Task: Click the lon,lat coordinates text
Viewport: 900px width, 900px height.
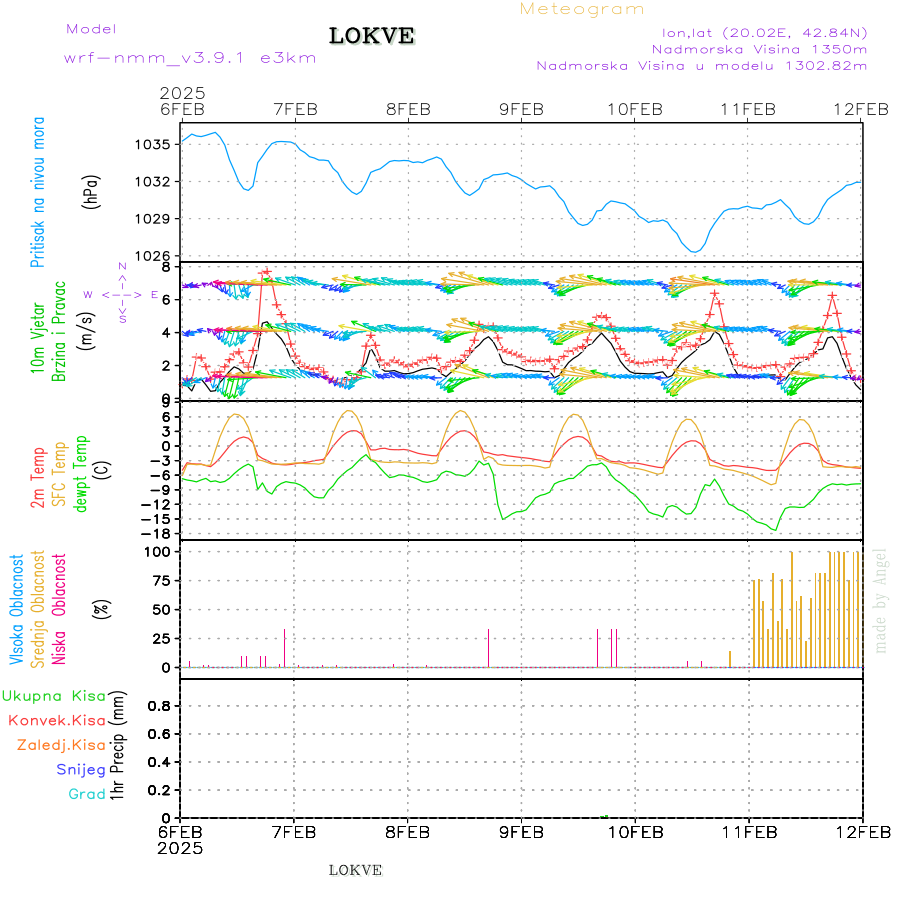Action: click(758, 32)
